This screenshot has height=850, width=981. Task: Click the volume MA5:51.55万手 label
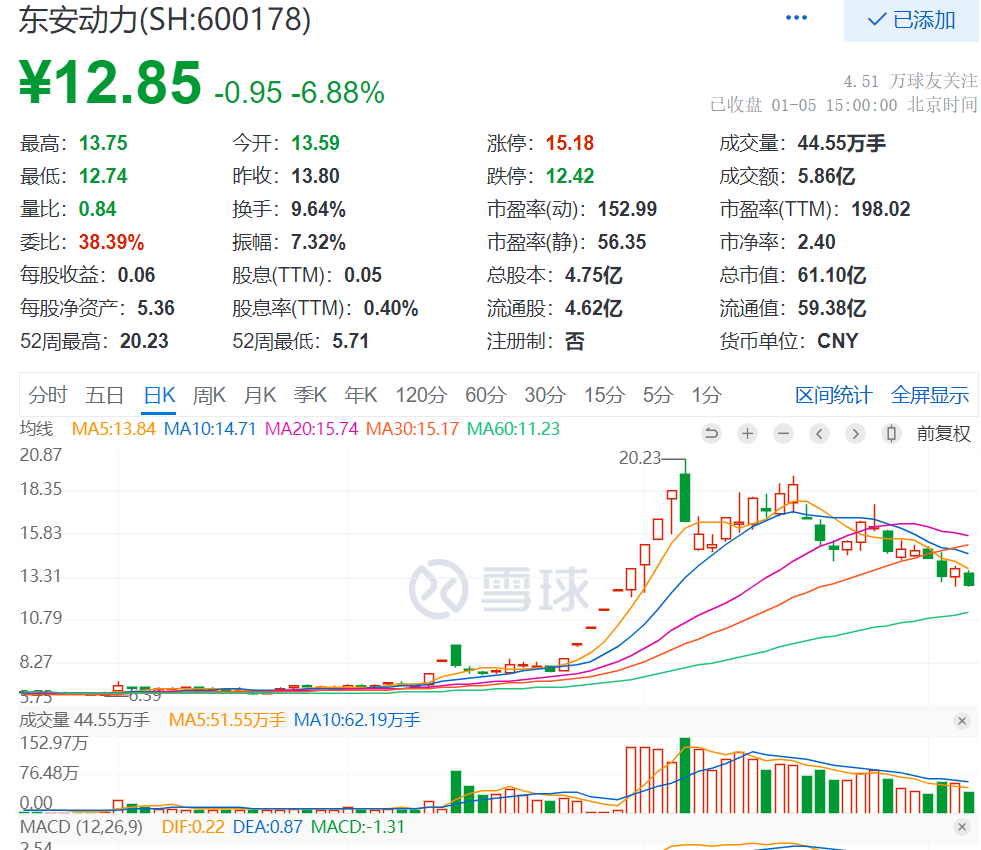pos(227,721)
